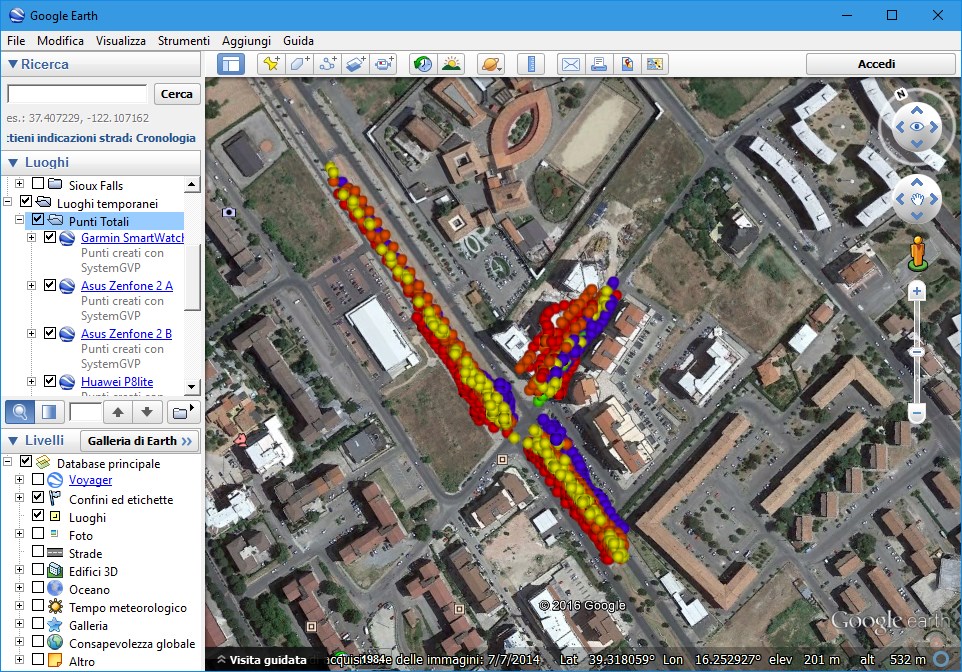
Task: Expand the Oceano layer node
Action: pos(20,587)
